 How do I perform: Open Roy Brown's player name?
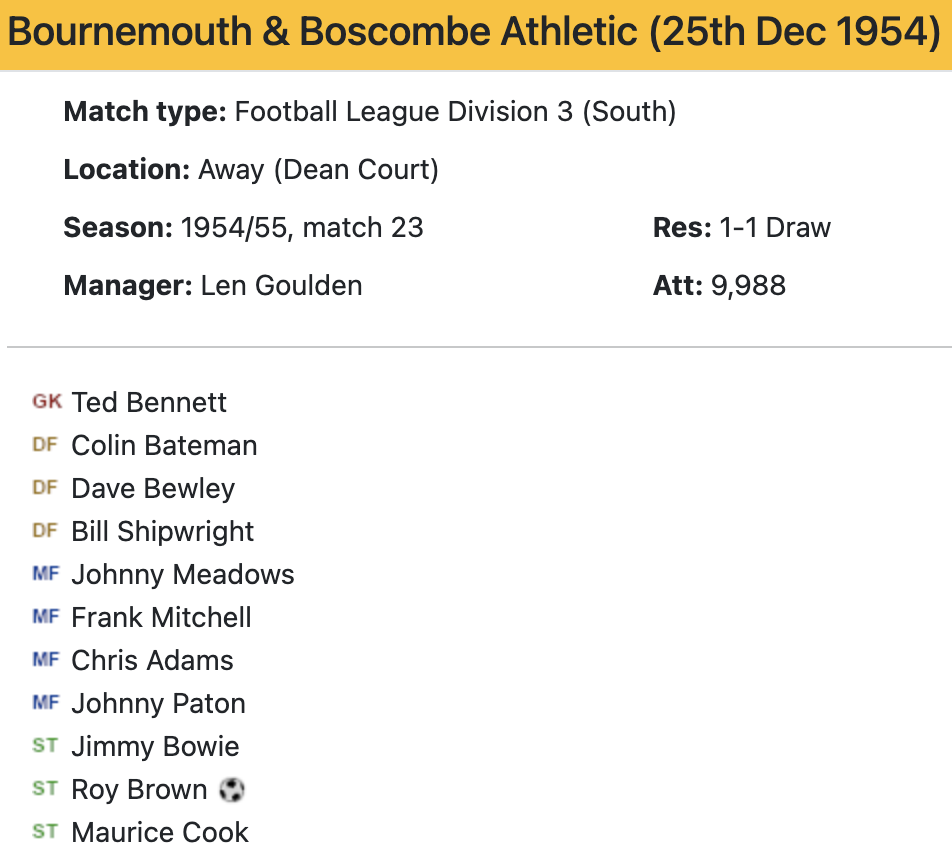(139, 789)
